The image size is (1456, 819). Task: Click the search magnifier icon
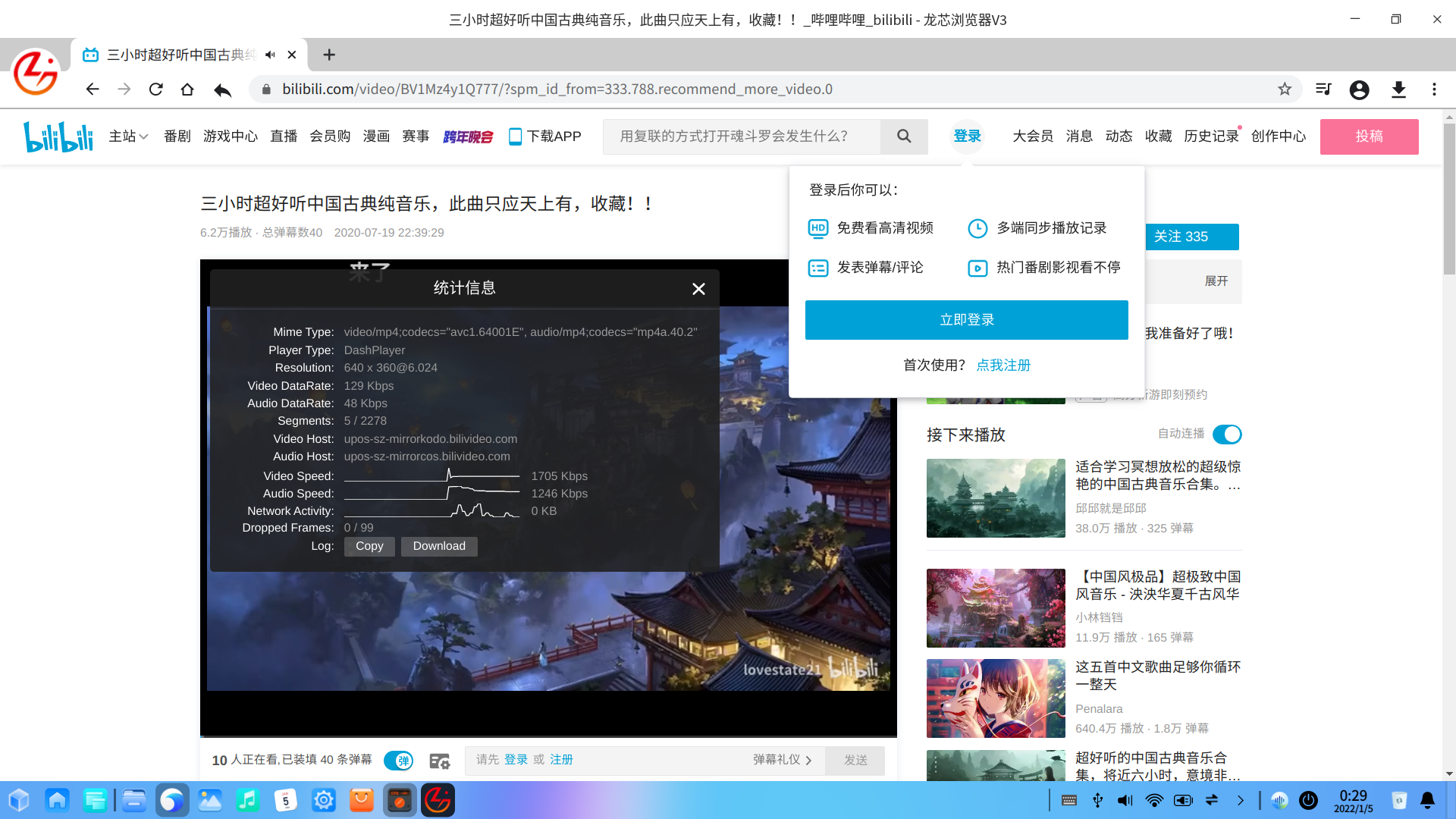point(904,136)
